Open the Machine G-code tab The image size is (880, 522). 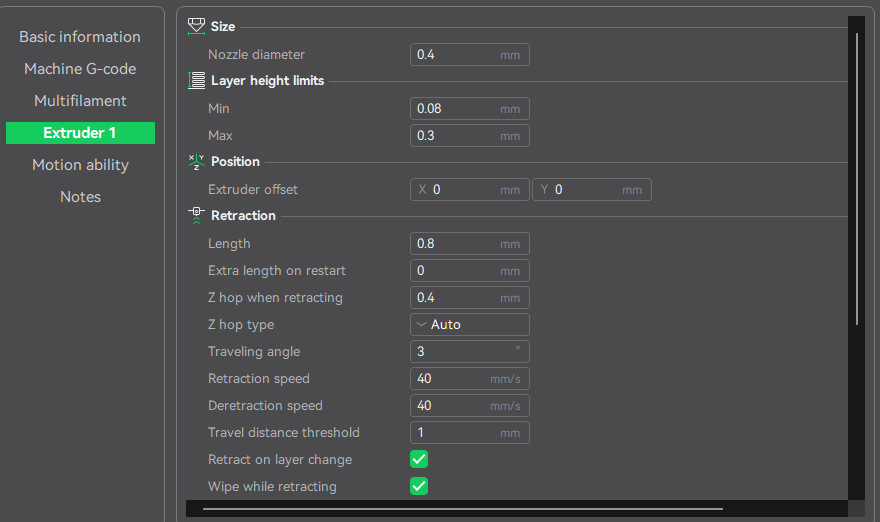click(80, 69)
